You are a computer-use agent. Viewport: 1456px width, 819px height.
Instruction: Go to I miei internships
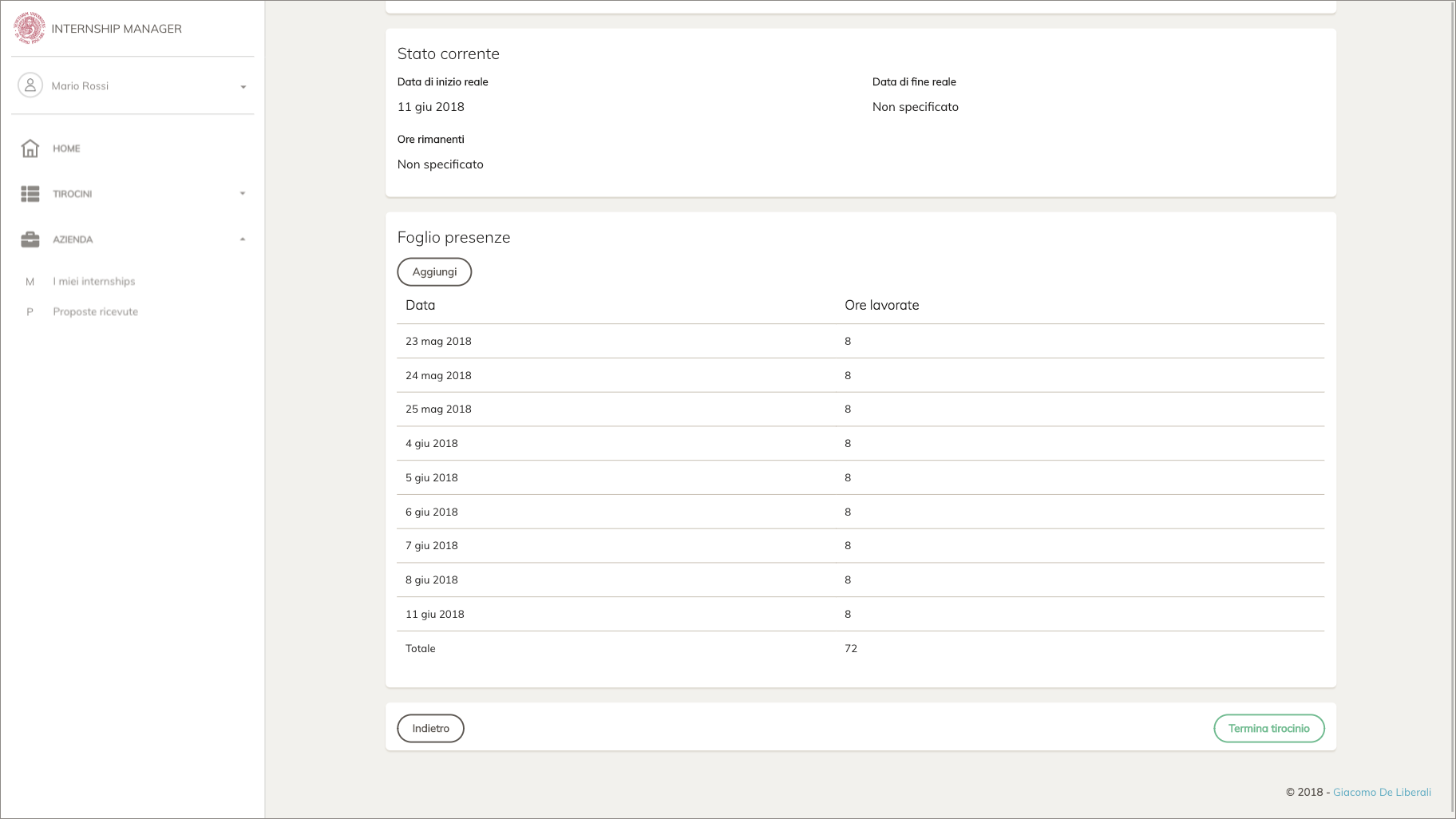(x=94, y=282)
